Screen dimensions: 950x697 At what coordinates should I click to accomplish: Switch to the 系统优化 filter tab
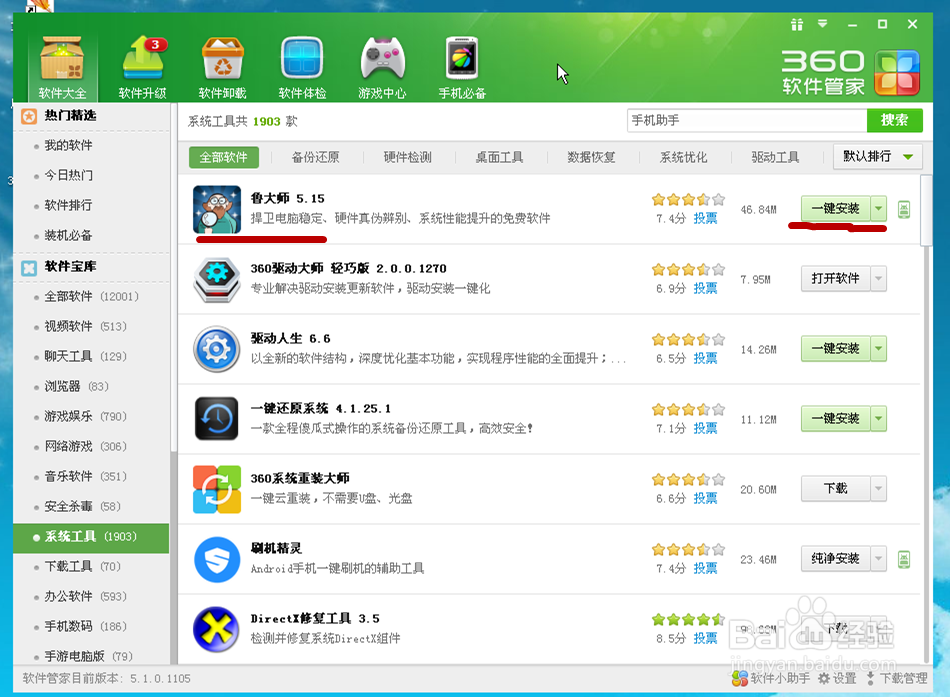coord(683,158)
